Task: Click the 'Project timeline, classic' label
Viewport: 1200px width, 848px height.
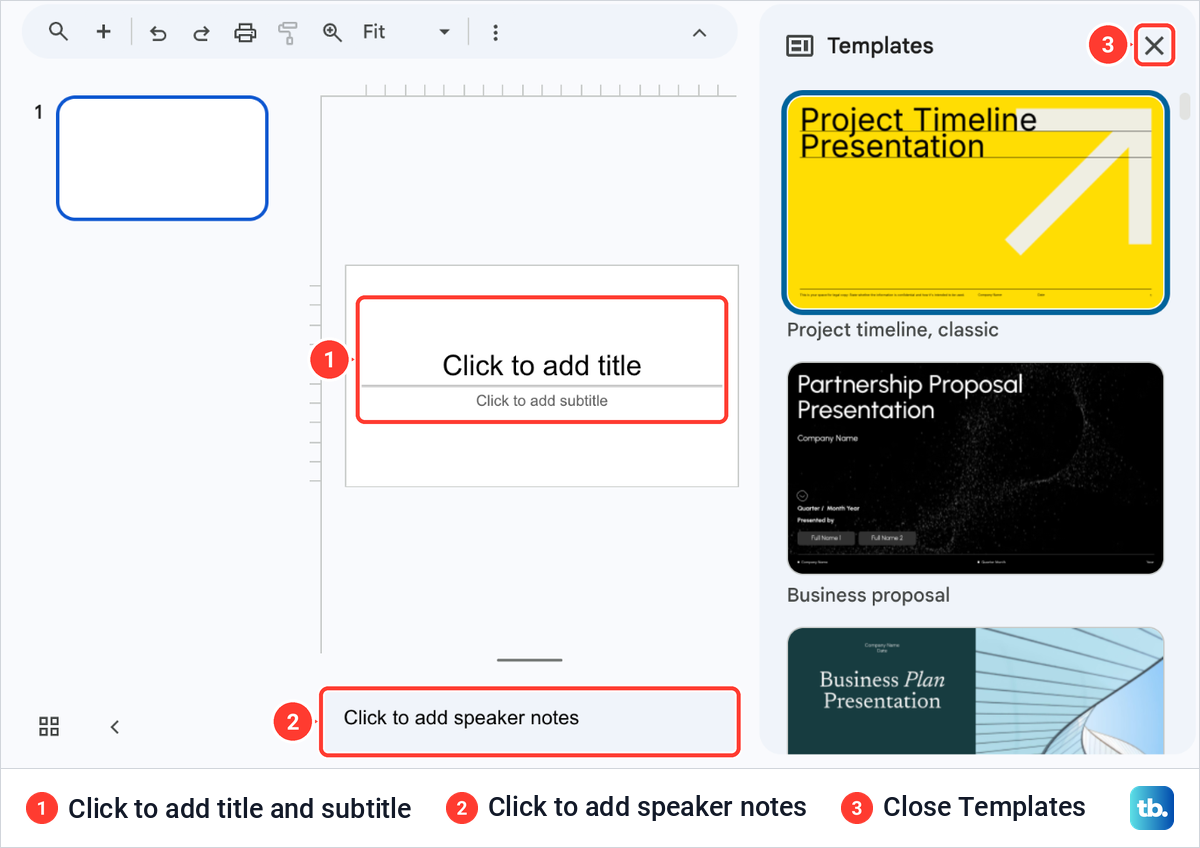Action: 893,329
